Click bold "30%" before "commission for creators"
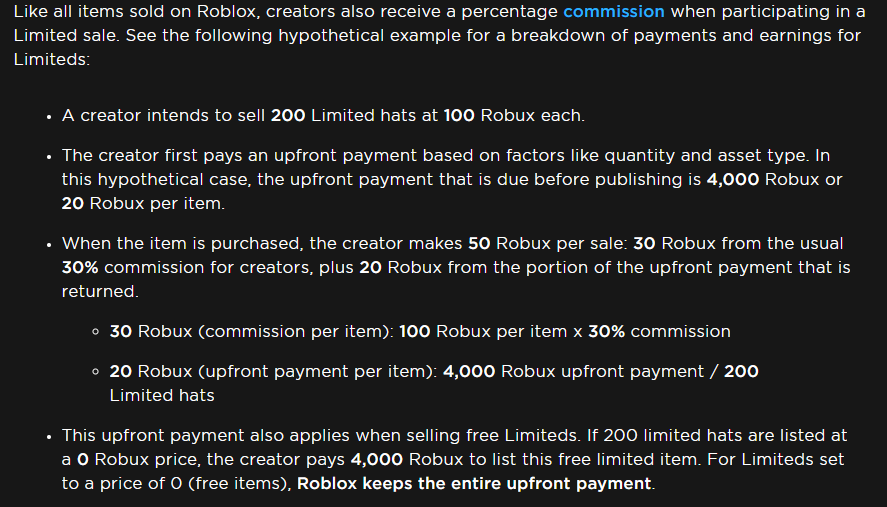Screen dimensions: 887x507 click(x=80, y=267)
